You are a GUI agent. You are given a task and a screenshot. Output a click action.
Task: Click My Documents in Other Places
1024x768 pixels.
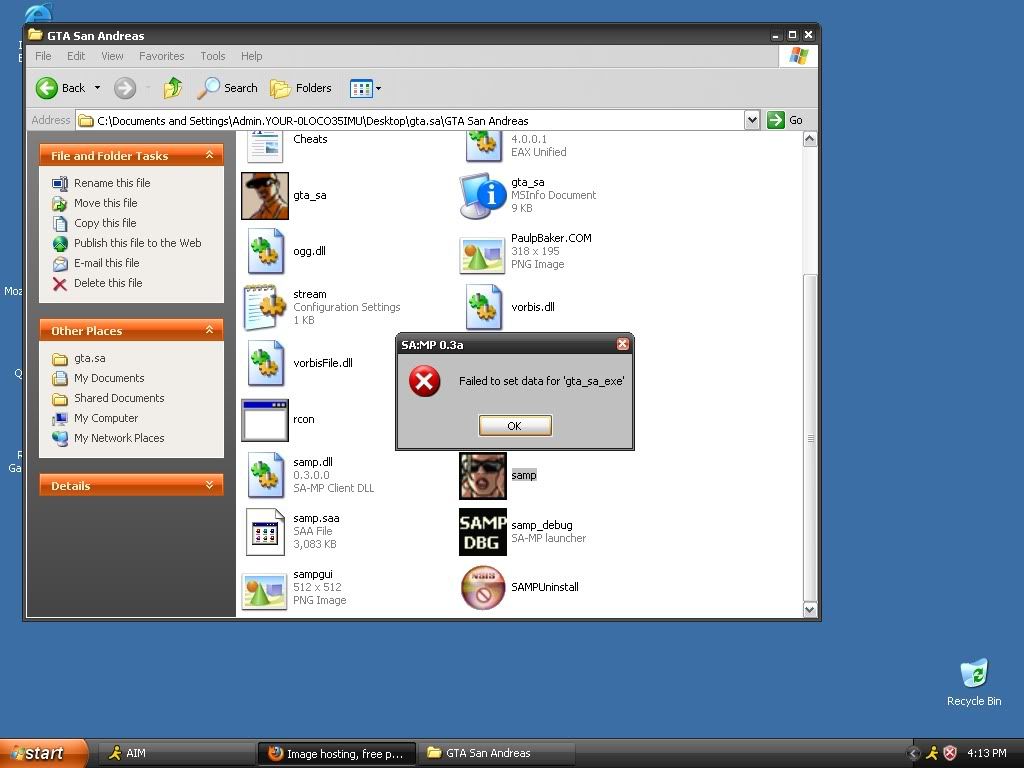(109, 378)
